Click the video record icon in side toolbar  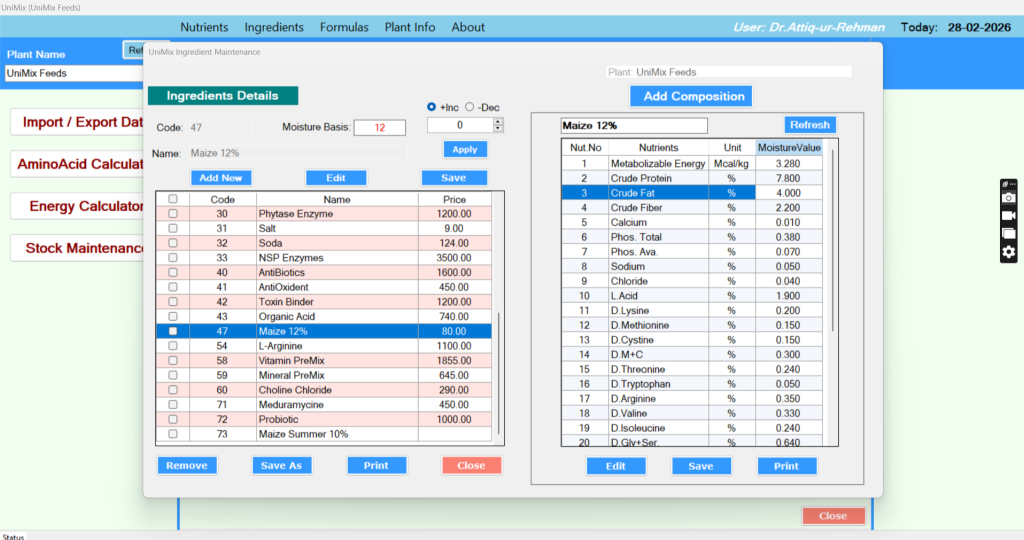coord(1009,216)
